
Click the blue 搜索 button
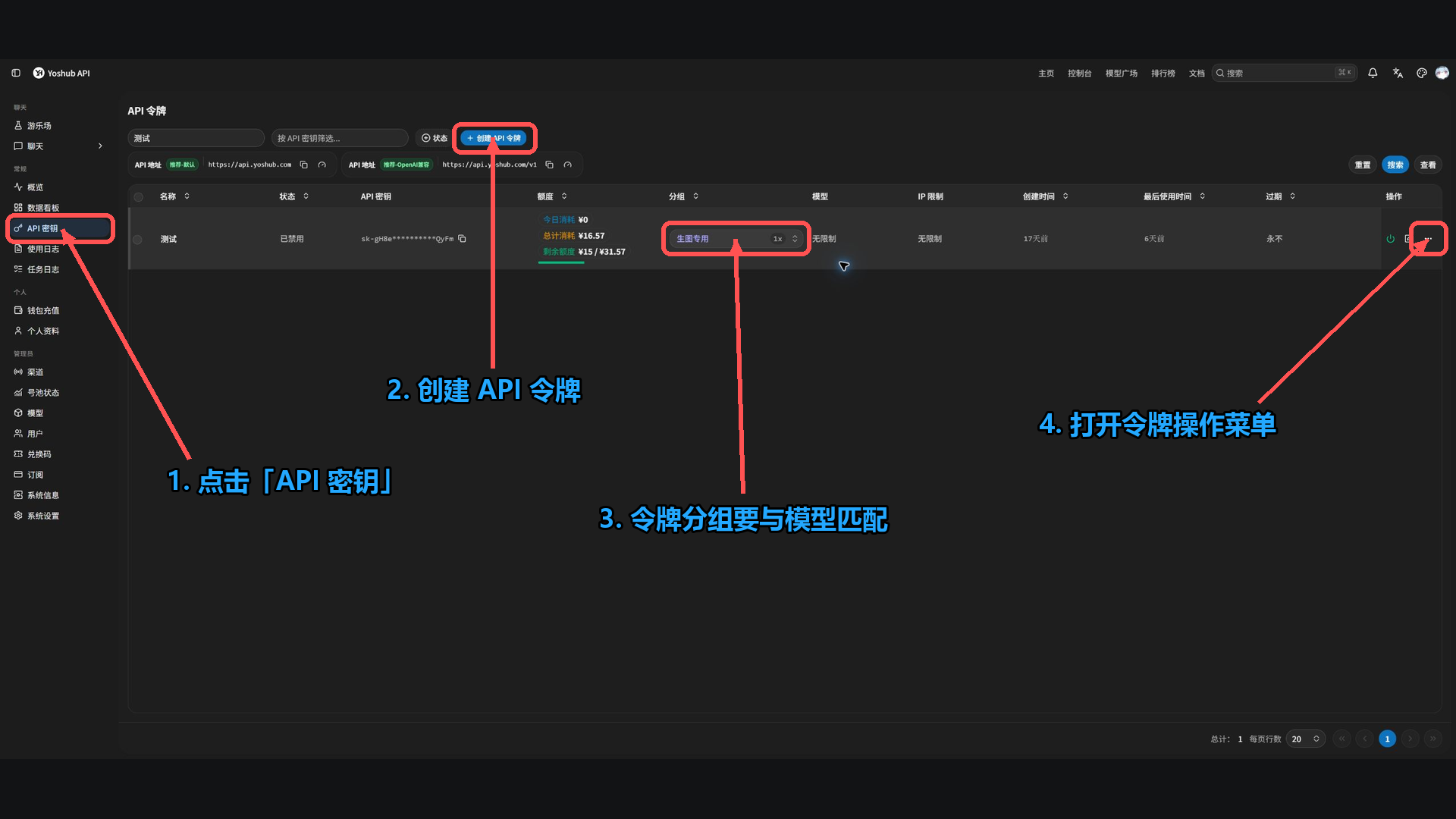pyautogui.click(x=1395, y=165)
